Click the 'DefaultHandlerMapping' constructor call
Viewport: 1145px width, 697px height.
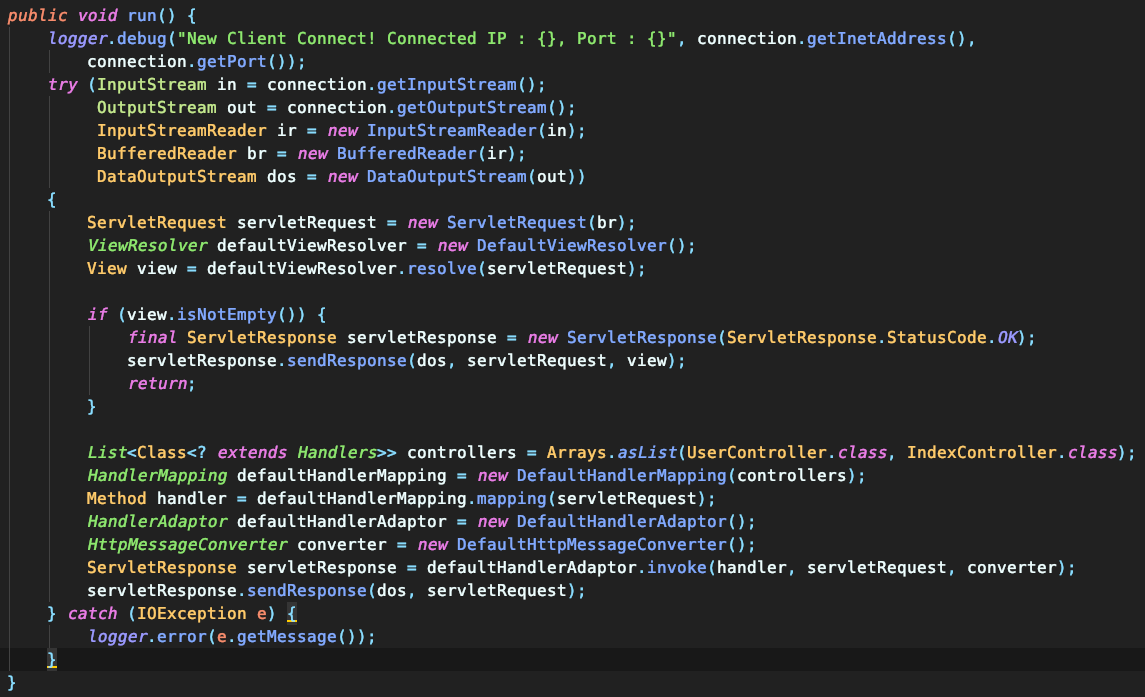621,476
